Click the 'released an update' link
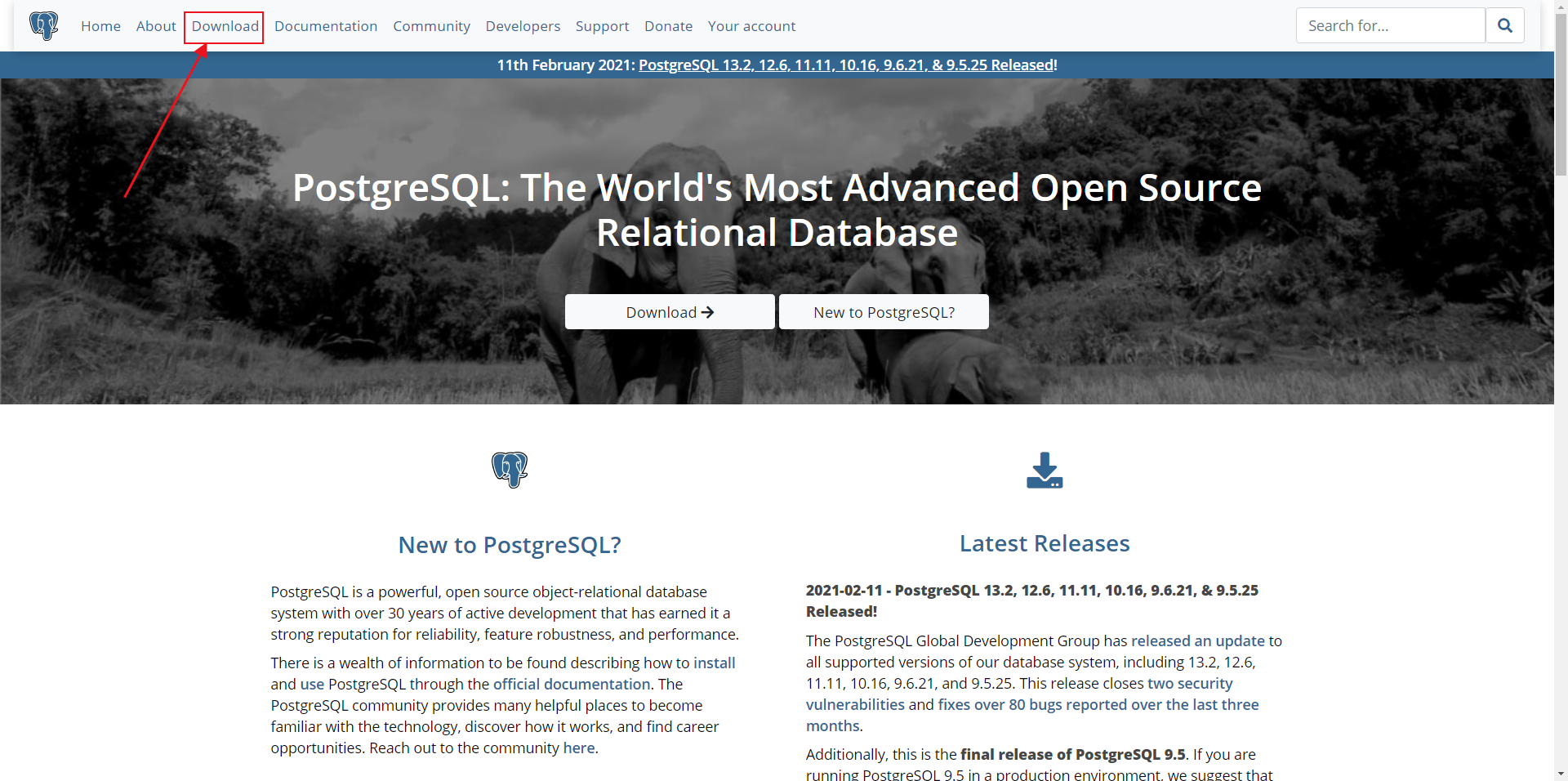This screenshot has width=1568, height=781. tap(1200, 640)
